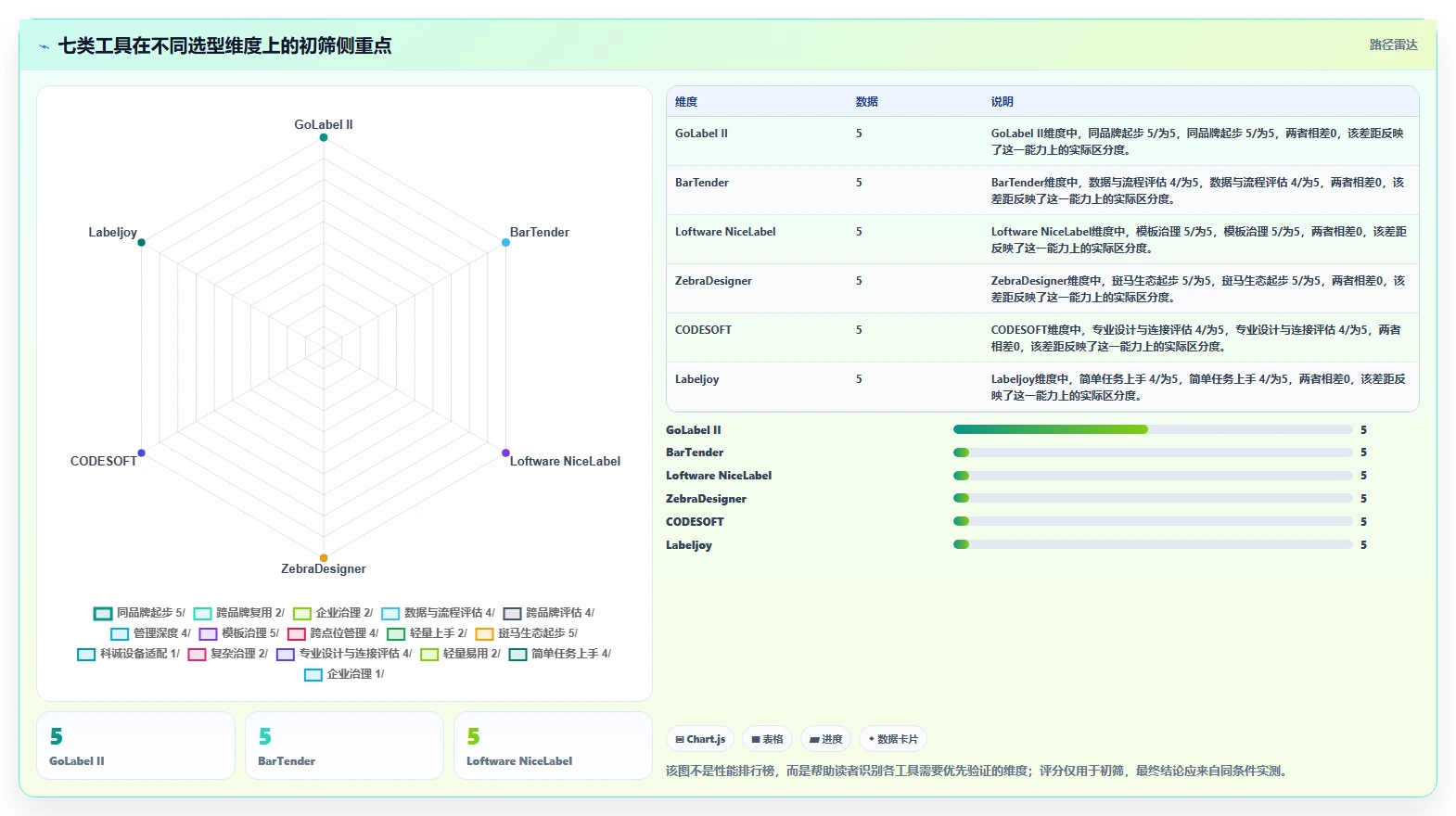
Task: Click the 数据 table column header
Action: pyautogui.click(x=867, y=102)
